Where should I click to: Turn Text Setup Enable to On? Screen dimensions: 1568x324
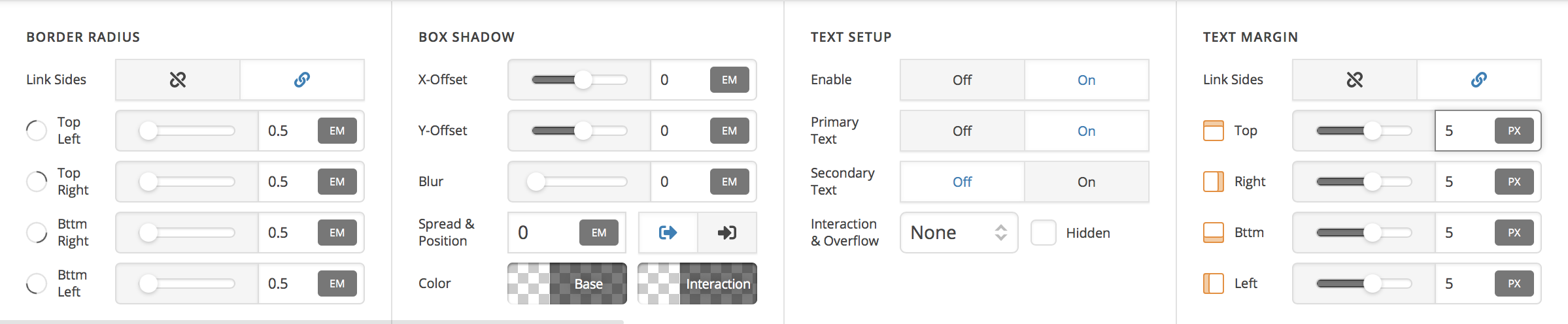click(1086, 80)
